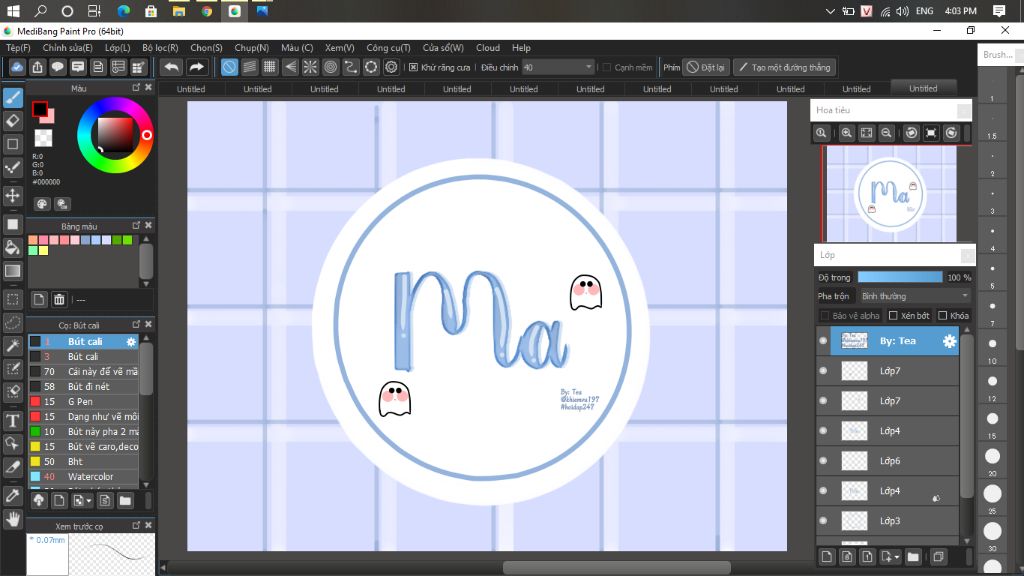
Task: Select the Watercolor brush
Action: (84, 477)
